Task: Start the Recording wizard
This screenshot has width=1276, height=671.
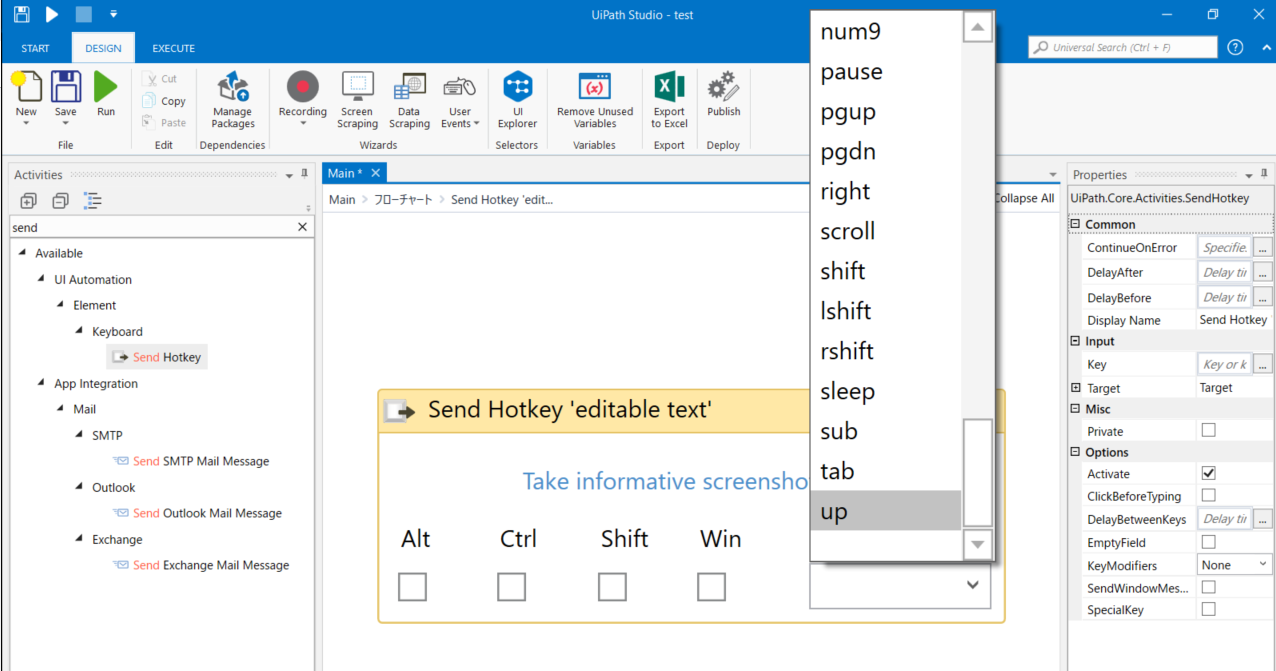Action: (x=303, y=99)
